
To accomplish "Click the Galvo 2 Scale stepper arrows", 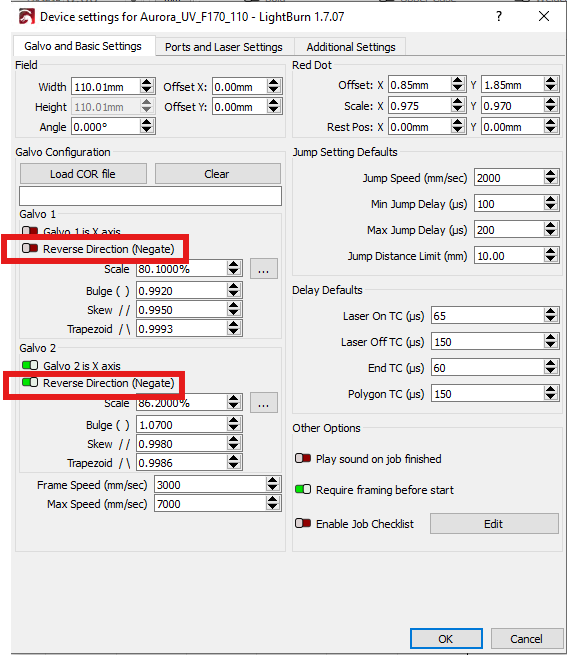I will [234, 403].
